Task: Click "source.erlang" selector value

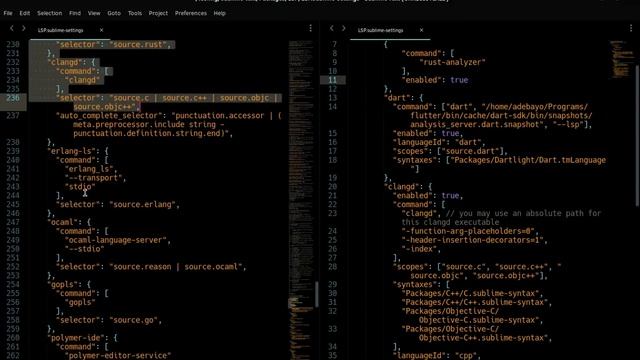Action: [142, 204]
